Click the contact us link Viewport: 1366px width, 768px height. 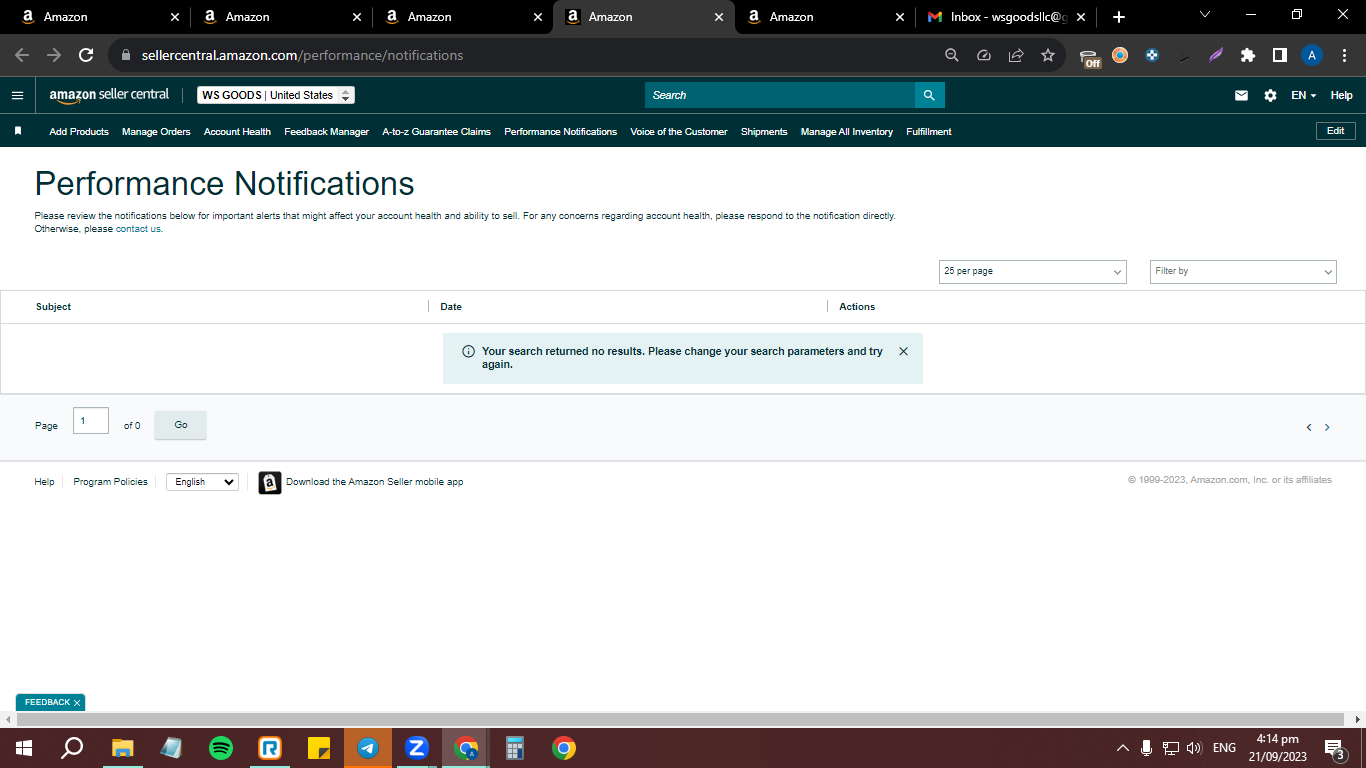tap(138, 229)
